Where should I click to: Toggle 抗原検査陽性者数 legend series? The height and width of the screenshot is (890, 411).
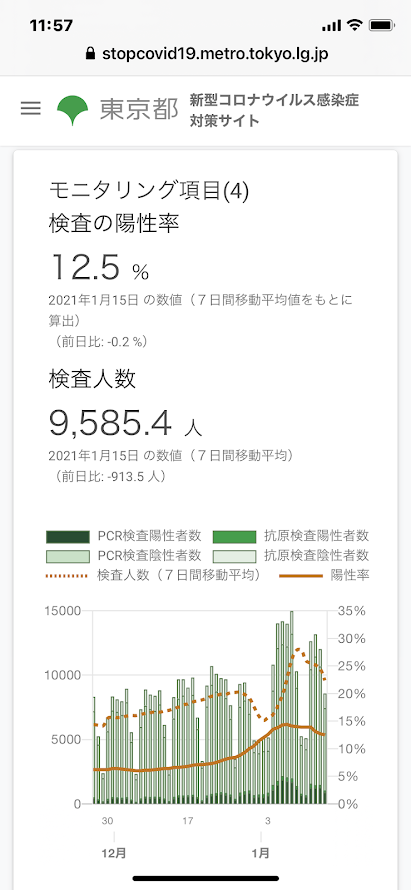291,535
